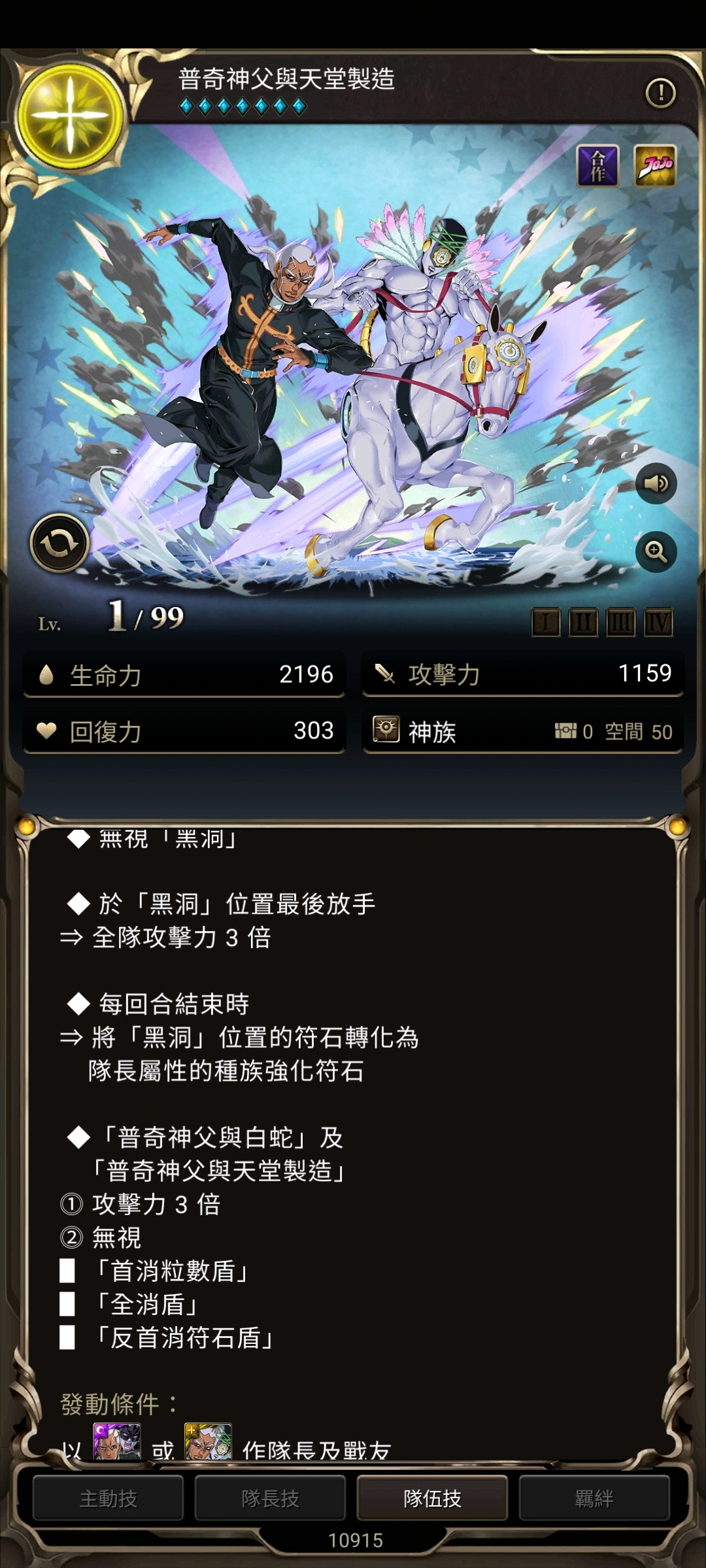Screen dimensions: 706x1568
Task: Tap the gold Pucci thumbnail after 或
Action: (208, 1442)
